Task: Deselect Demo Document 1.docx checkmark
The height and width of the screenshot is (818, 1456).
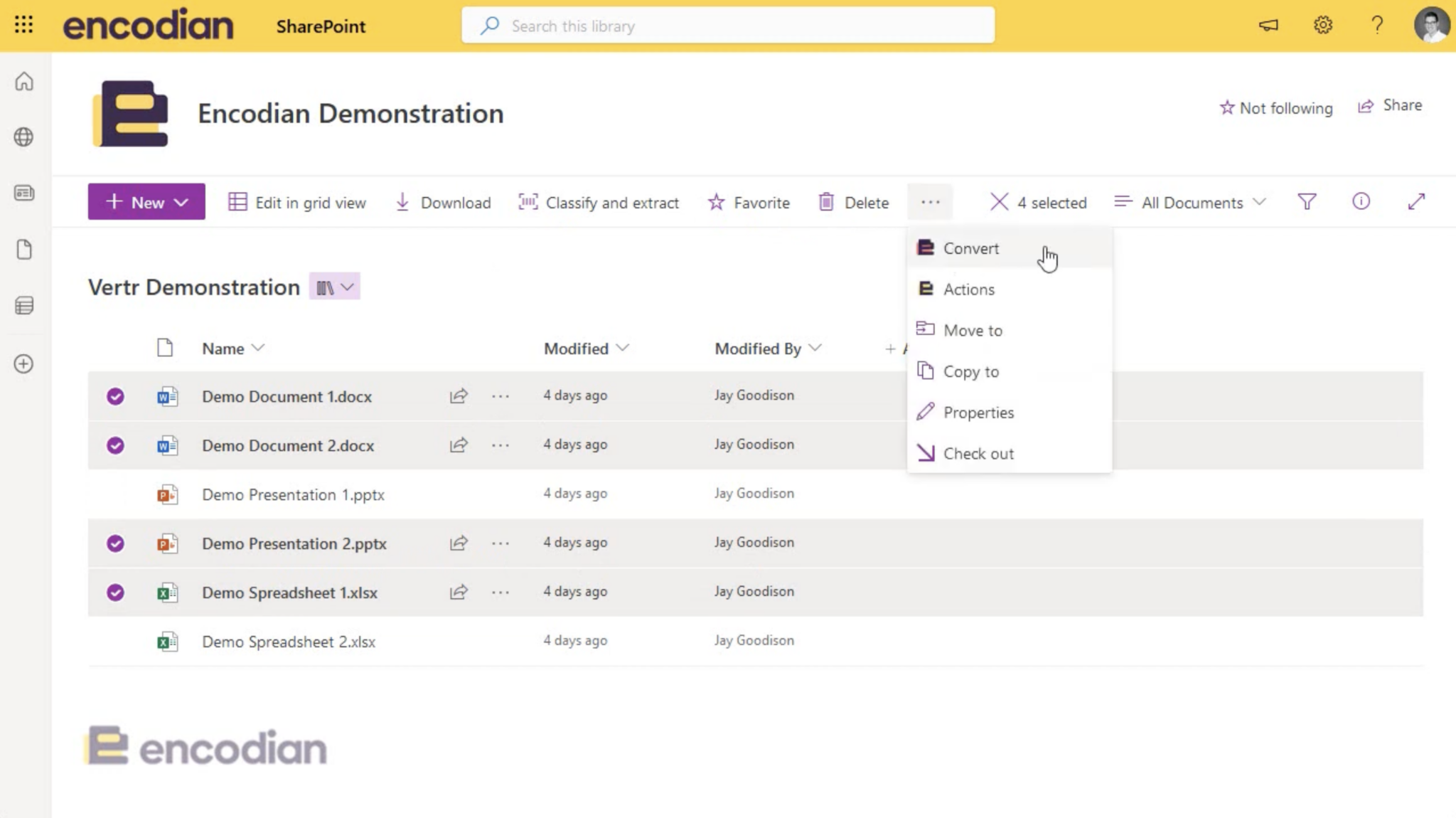Action: (115, 396)
